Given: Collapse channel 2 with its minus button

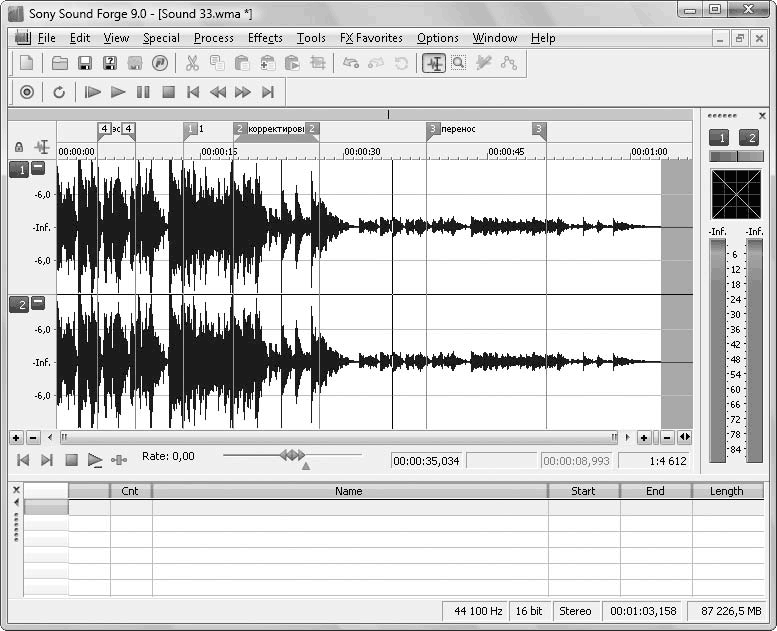Looking at the screenshot, I should 38,303.
